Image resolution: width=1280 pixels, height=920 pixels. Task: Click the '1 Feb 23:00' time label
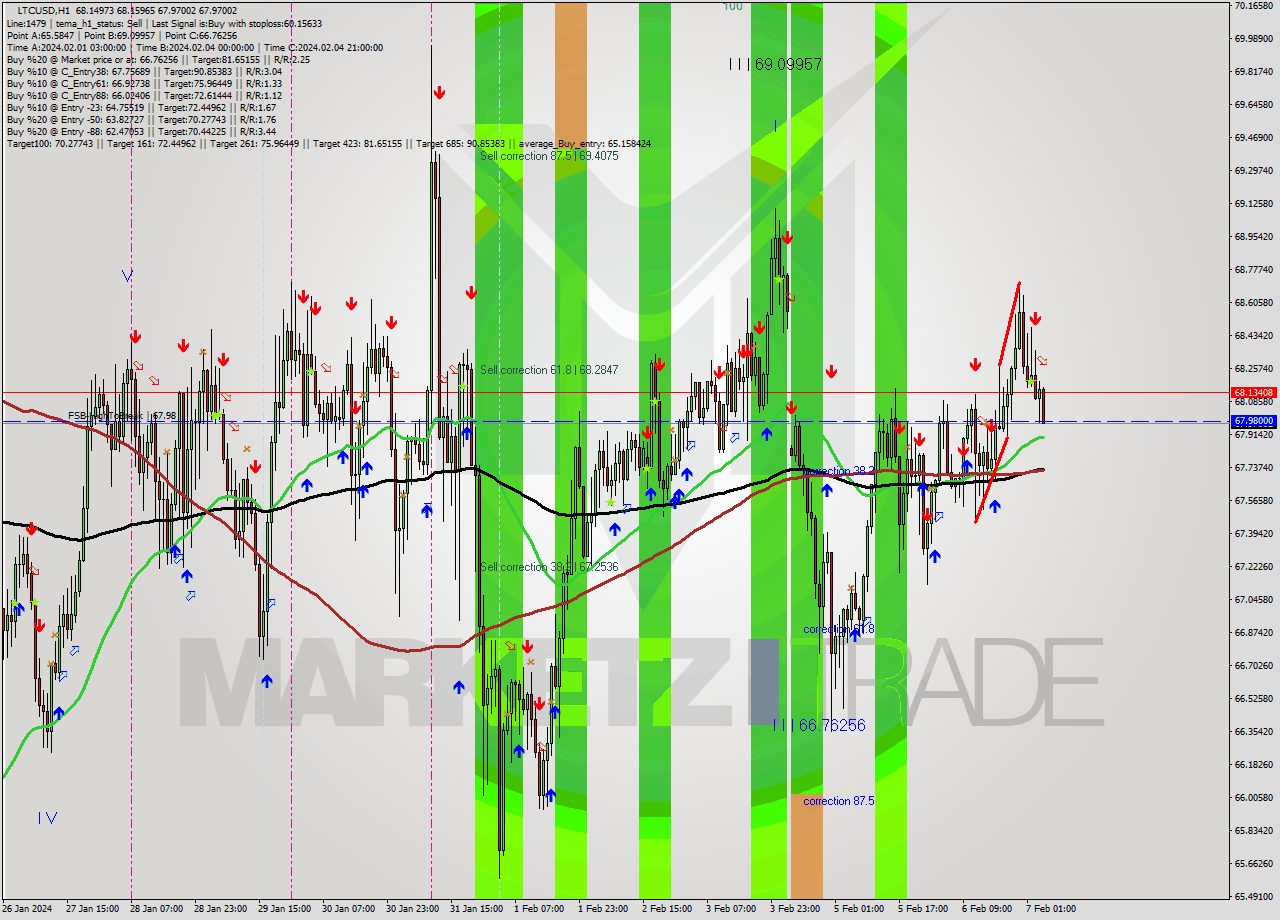coord(603,909)
